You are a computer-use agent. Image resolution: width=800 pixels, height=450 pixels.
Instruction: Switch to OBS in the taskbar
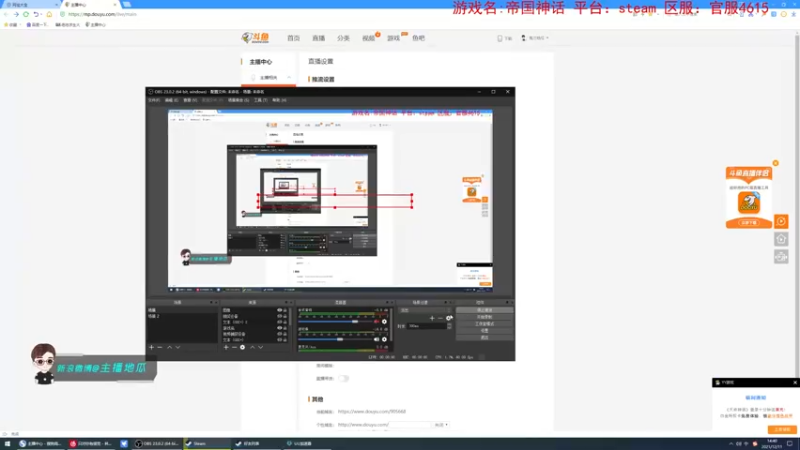tap(157, 444)
